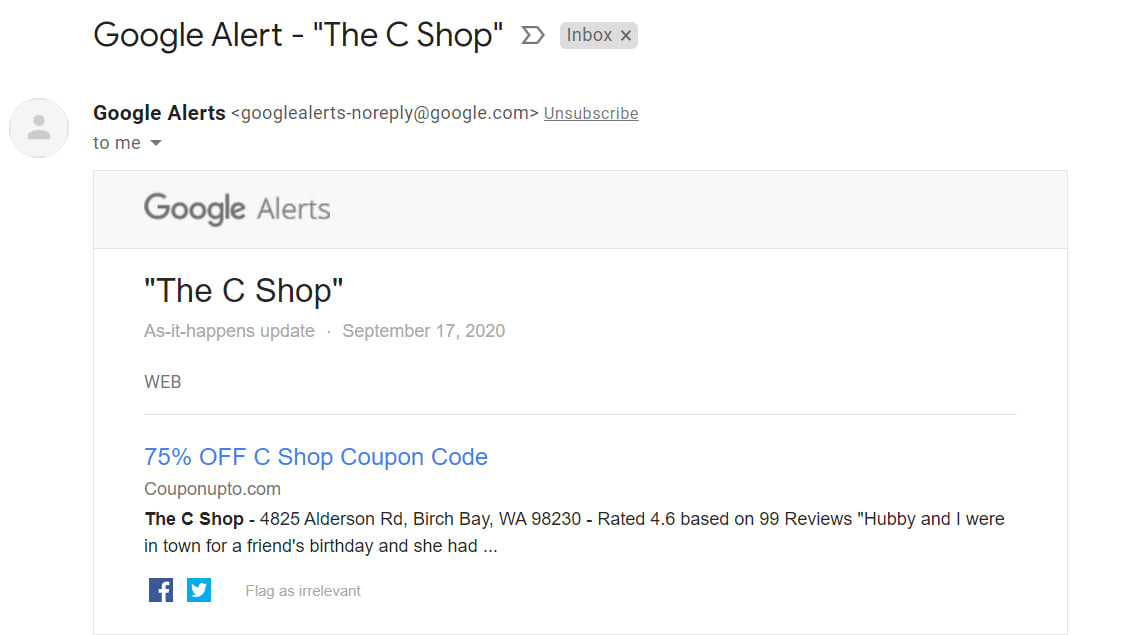Image resolution: width=1132 pixels, height=635 pixels.
Task: Remove the Inbox label with its x
Action: [x=626, y=35]
